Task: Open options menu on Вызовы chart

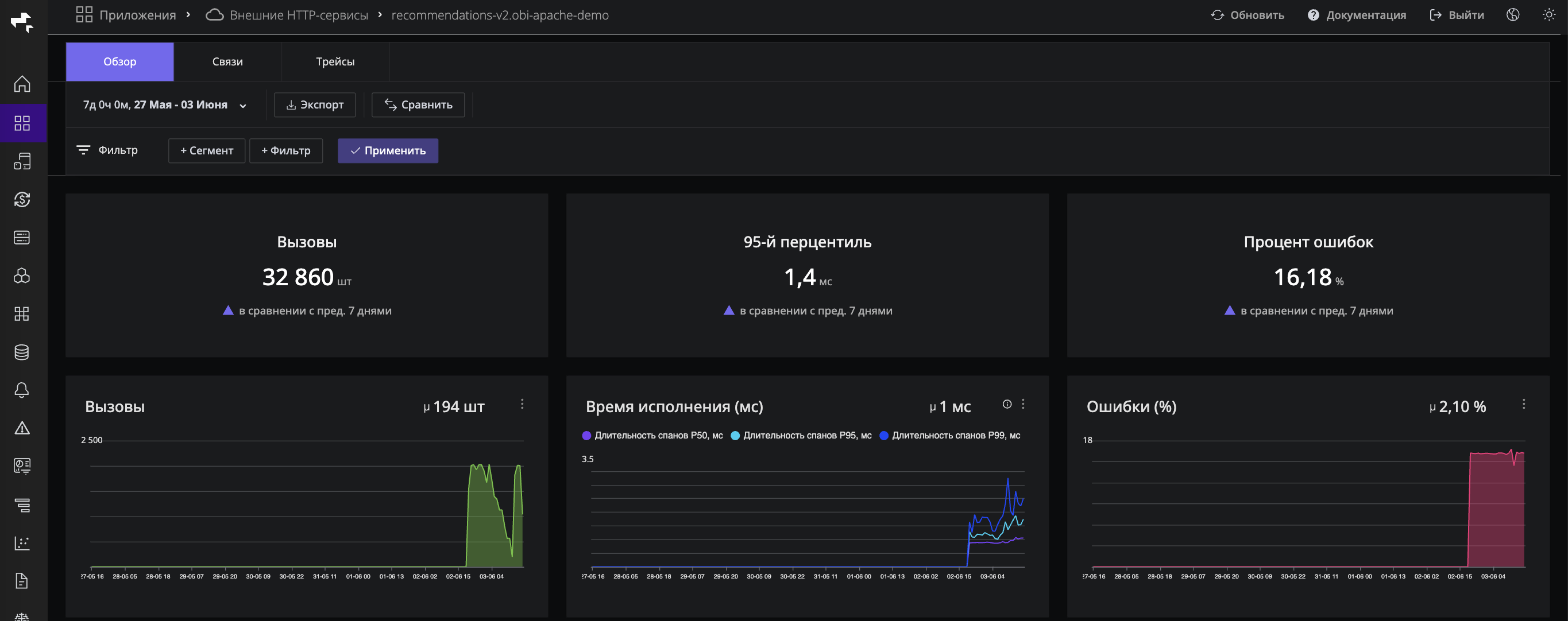Action: pyautogui.click(x=522, y=404)
